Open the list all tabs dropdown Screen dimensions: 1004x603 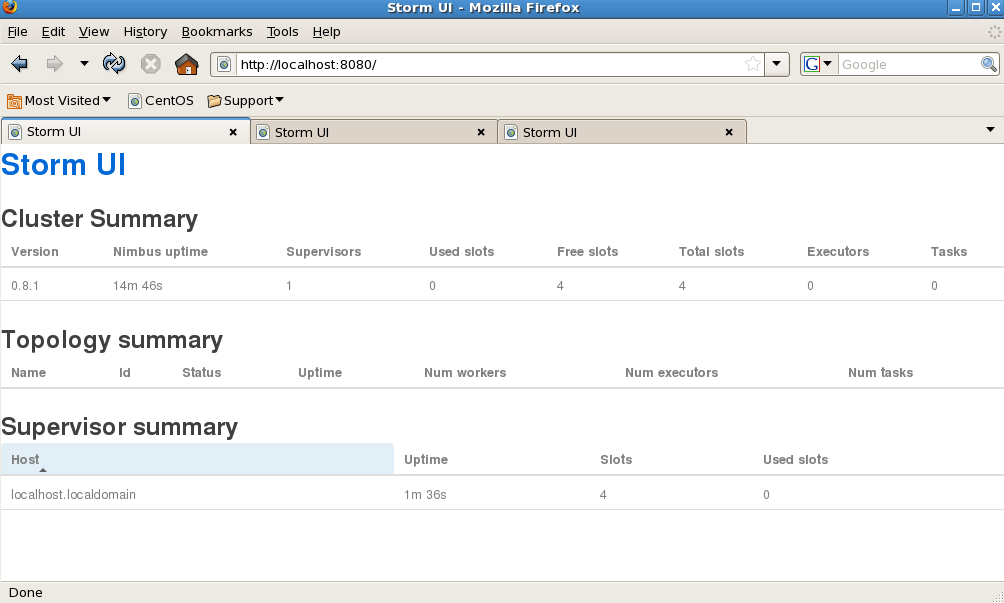click(x=990, y=130)
